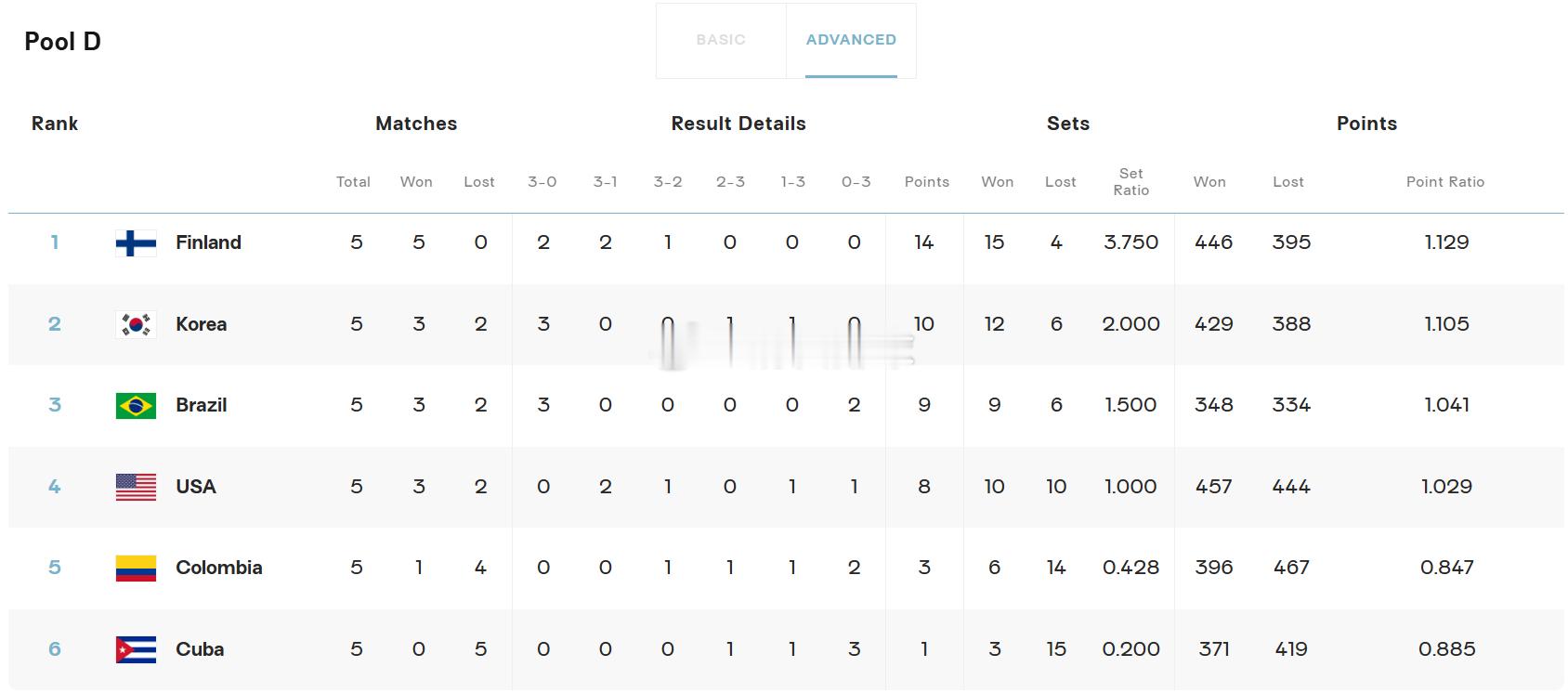Open the USA team name link

(195, 487)
